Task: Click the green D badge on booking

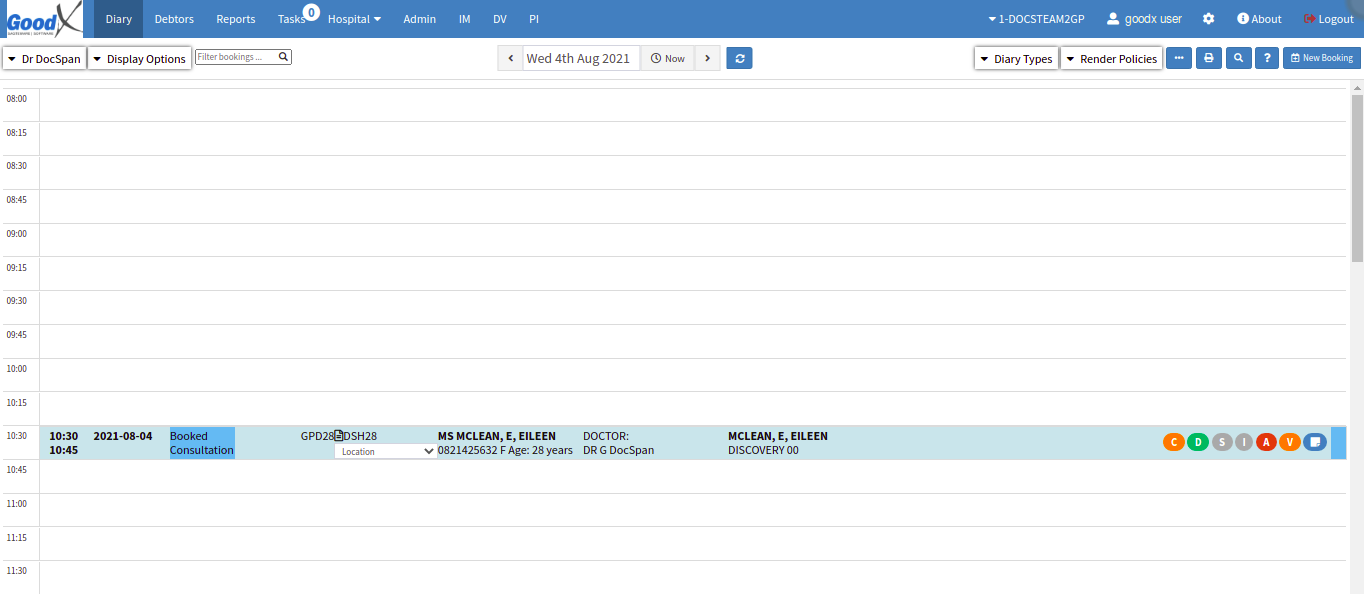Action: point(1197,442)
